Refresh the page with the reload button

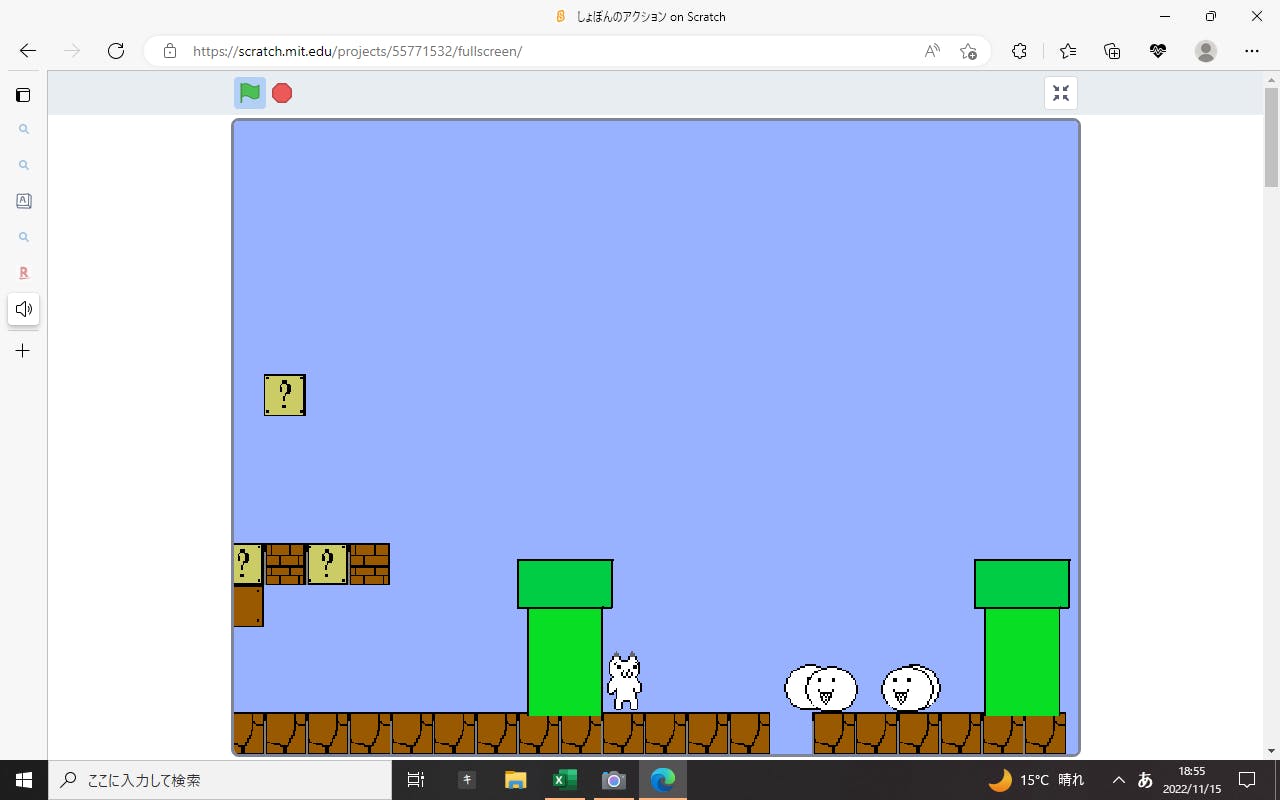[116, 51]
